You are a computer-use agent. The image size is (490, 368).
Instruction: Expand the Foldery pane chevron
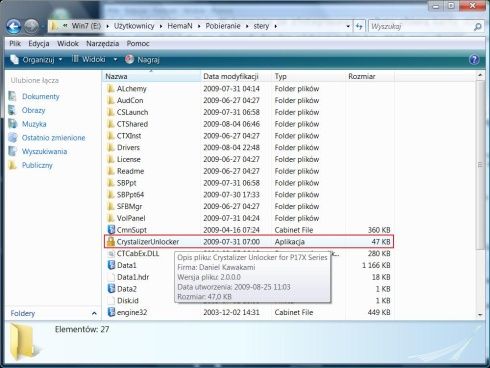[x=94, y=313]
